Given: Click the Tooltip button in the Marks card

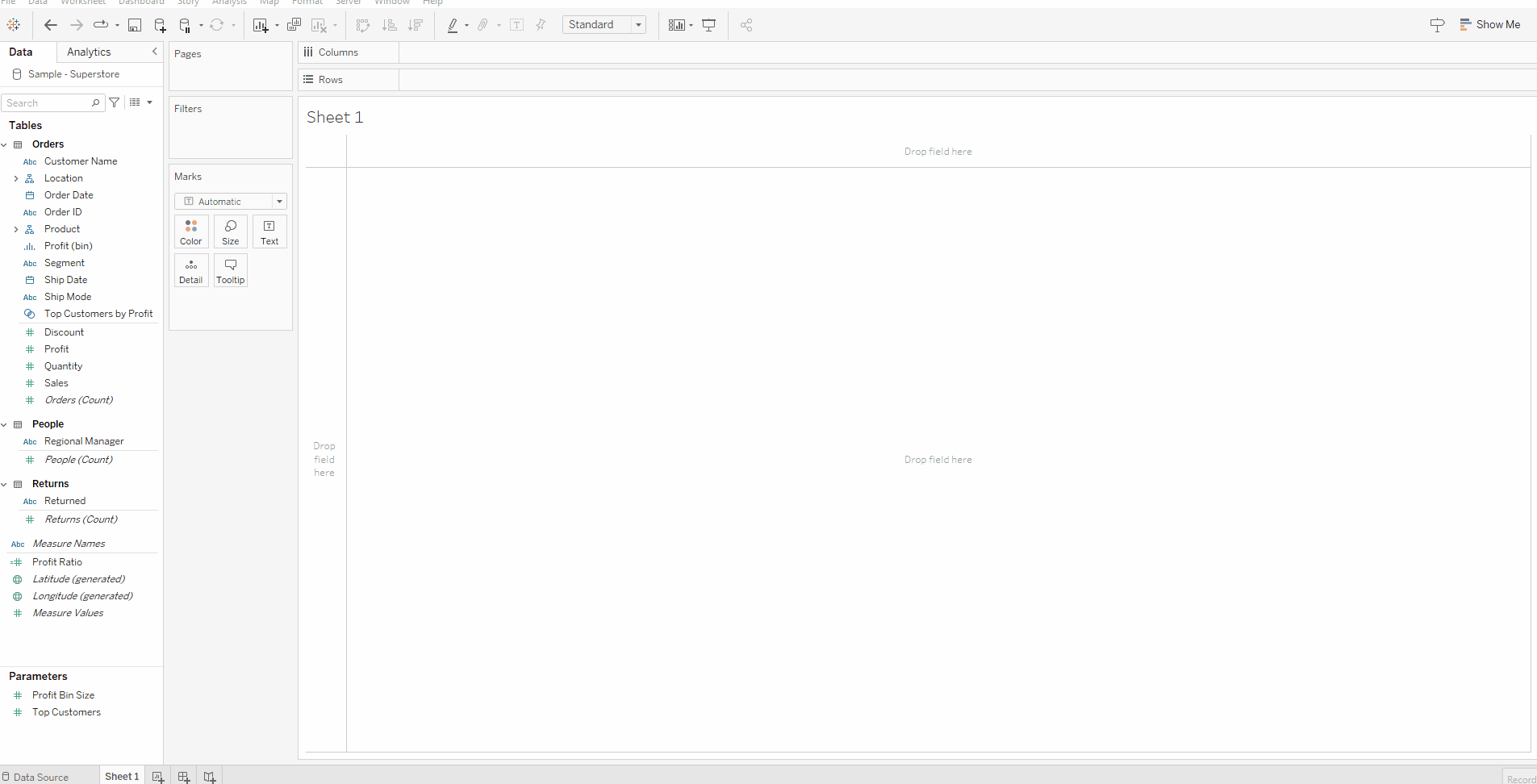Looking at the screenshot, I should click(x=230, y=270).
